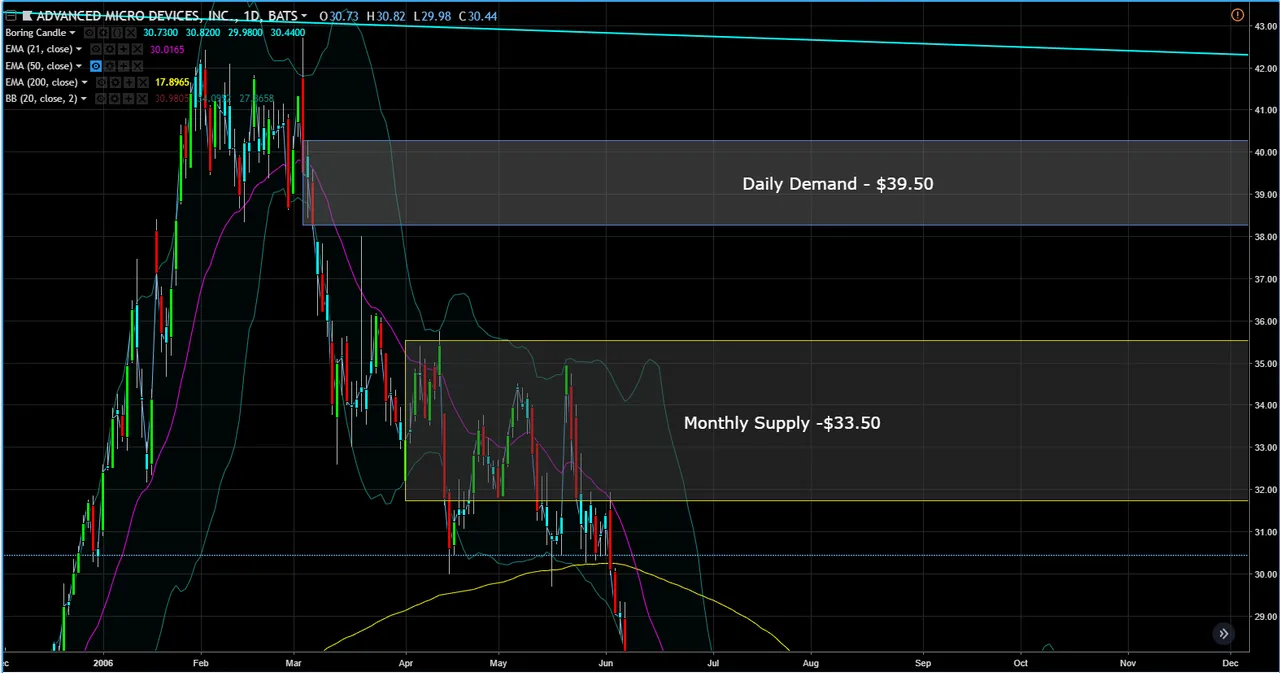This screenshot has height=673, width=1280.
Task: Toggle the highlighted eye of EMA (50, close)
Action: click(x=96, y=66)
